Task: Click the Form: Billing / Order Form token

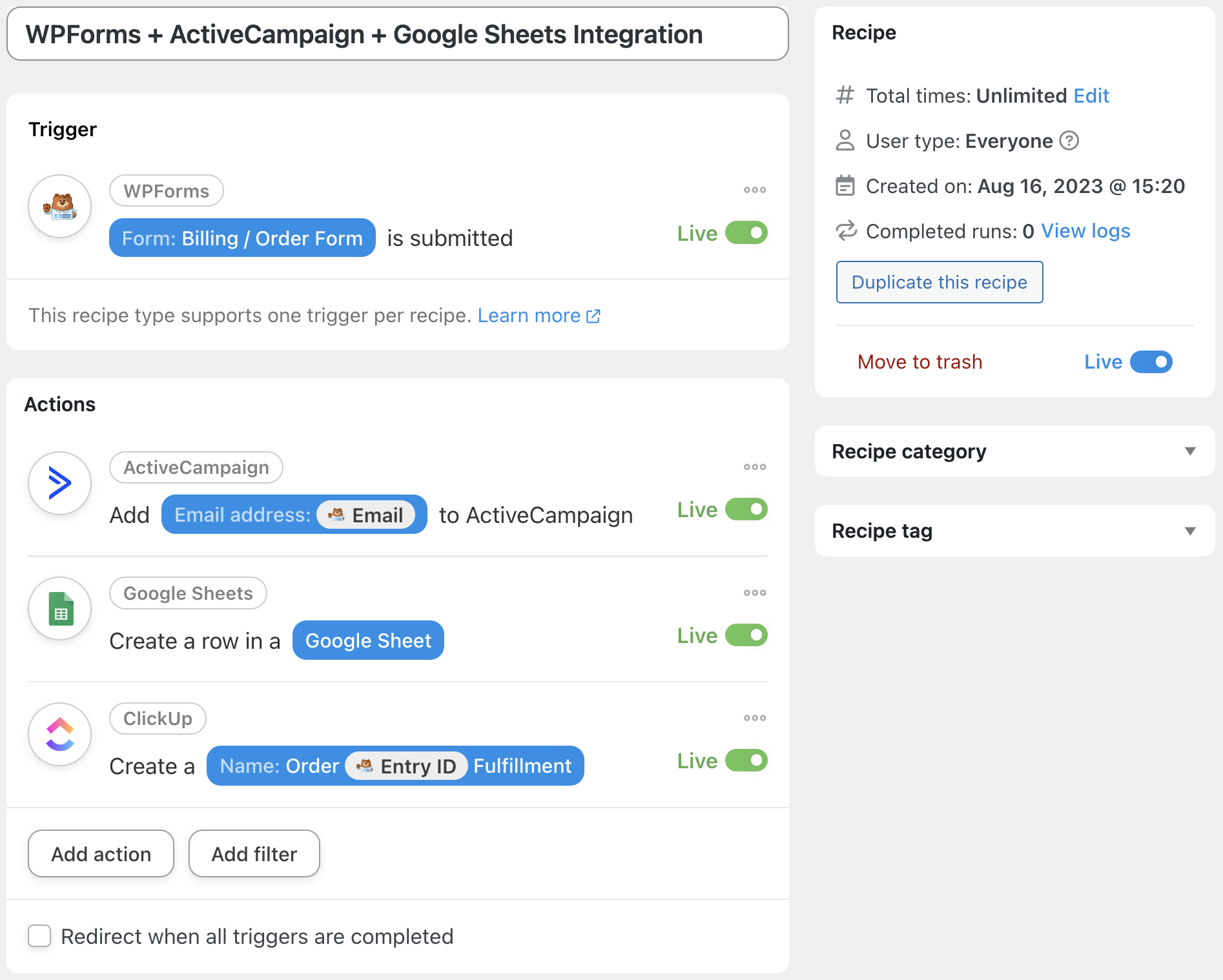Action: pos(242,238)
